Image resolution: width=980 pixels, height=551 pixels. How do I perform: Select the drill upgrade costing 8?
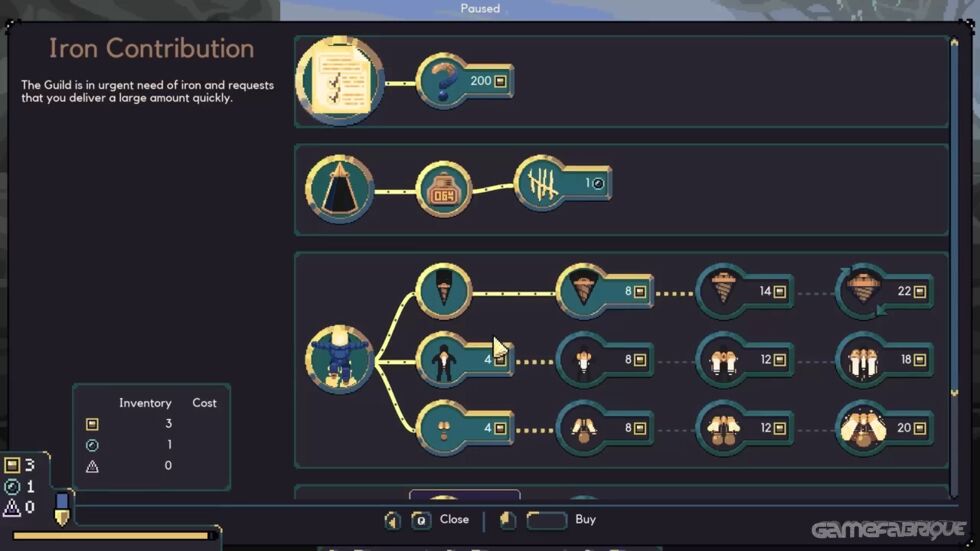click(x=604, y=292)
